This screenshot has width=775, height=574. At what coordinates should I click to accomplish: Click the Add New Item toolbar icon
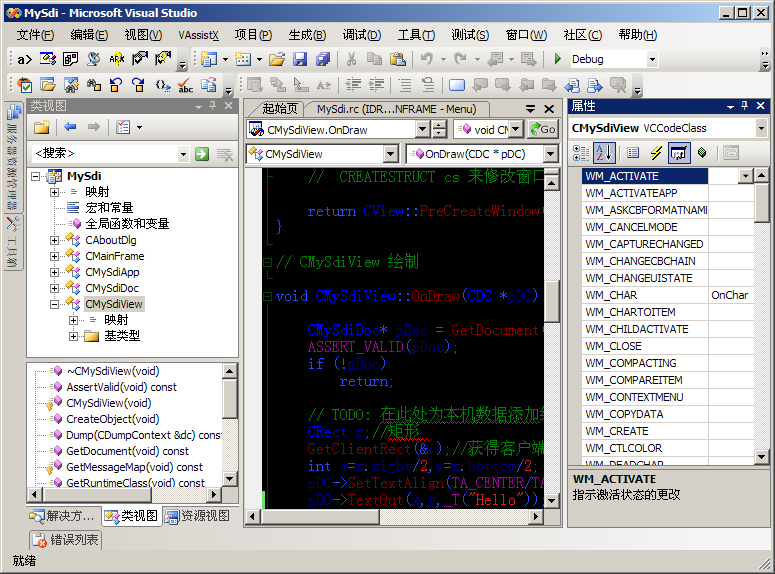point(243,59)
